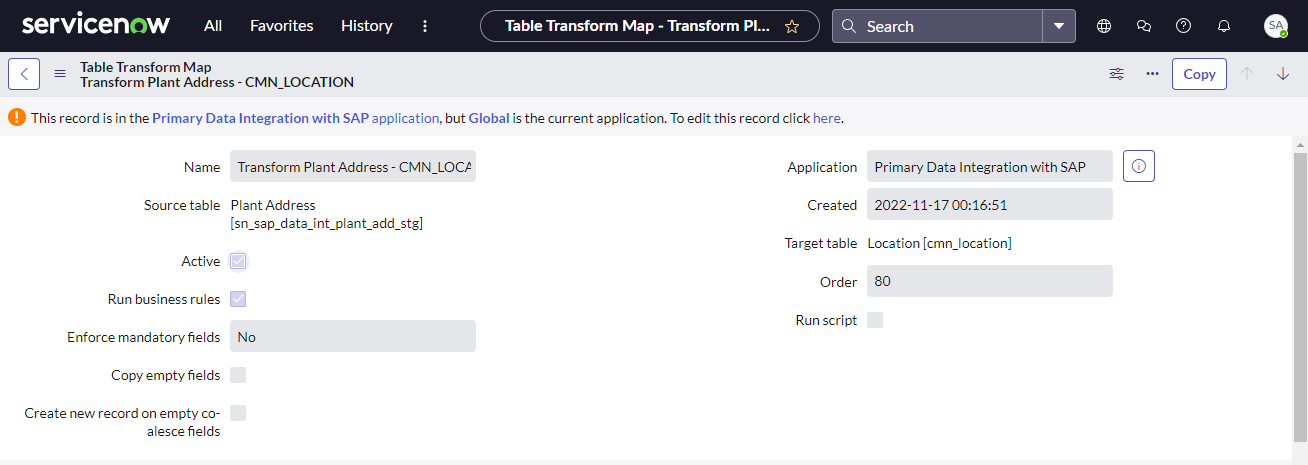
Task: Toggle the Run business rules checkbox
Action: [x=238, y=299]
